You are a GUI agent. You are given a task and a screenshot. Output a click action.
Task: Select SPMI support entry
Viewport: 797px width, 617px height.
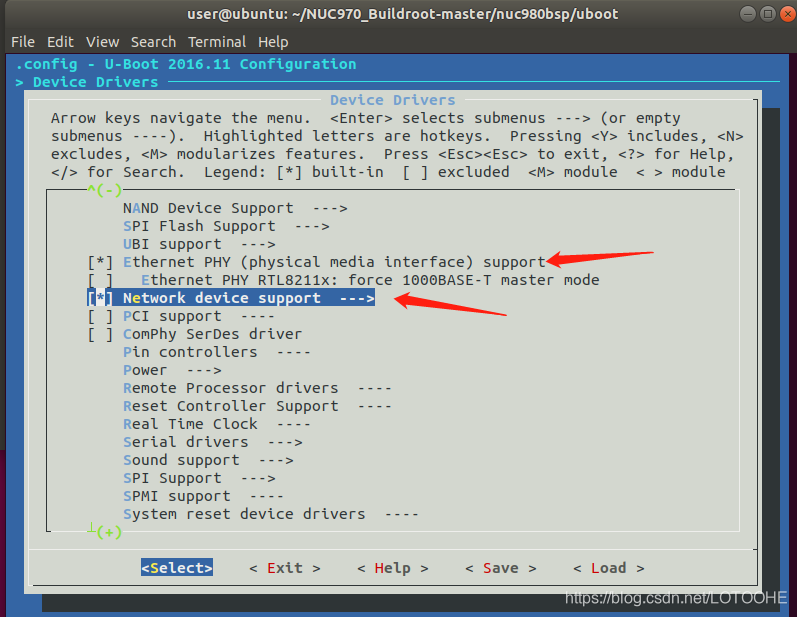(x=203, y=496)
